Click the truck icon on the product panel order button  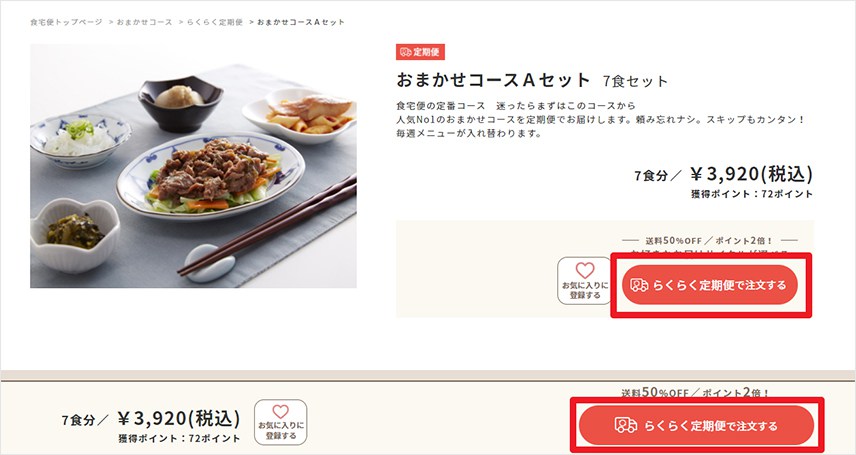point(639,285)
